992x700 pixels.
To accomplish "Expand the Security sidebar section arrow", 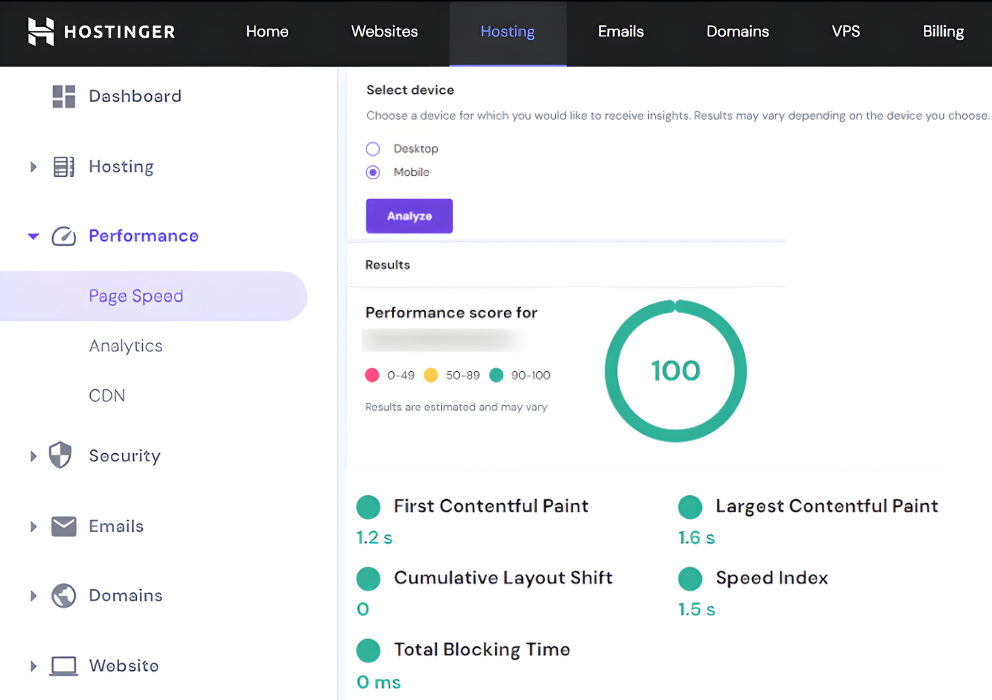I will click(33, 456).
